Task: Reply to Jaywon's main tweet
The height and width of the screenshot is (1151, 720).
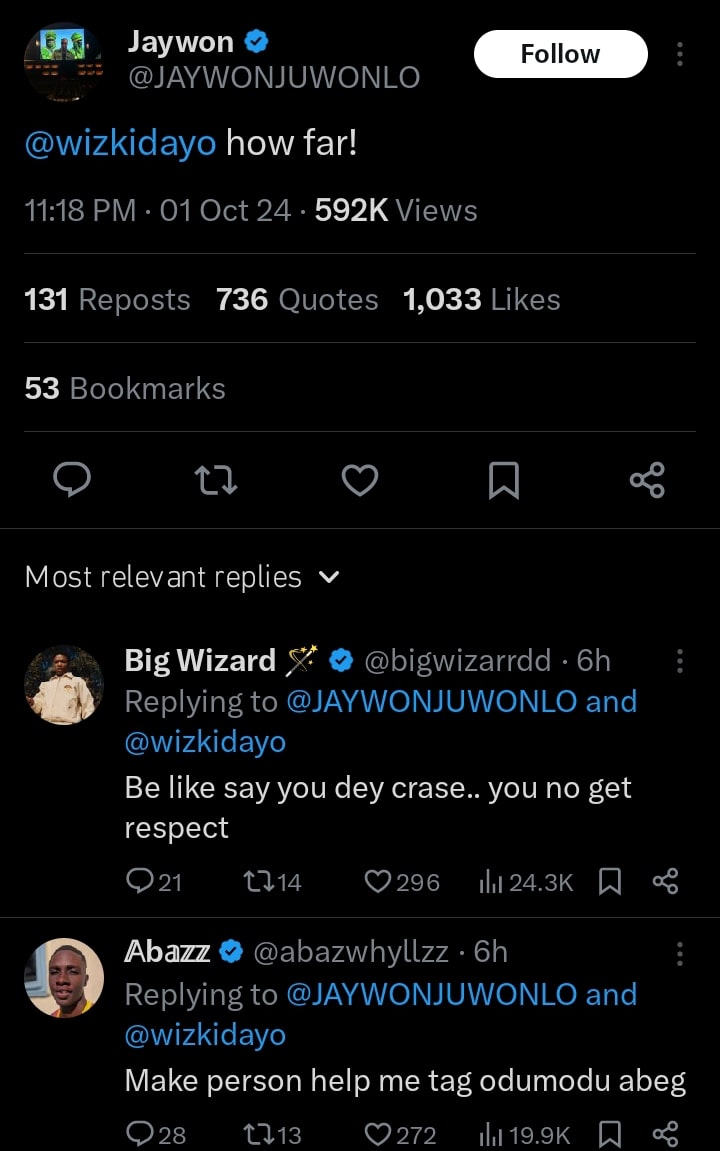Action: click(x=71, y=481)
